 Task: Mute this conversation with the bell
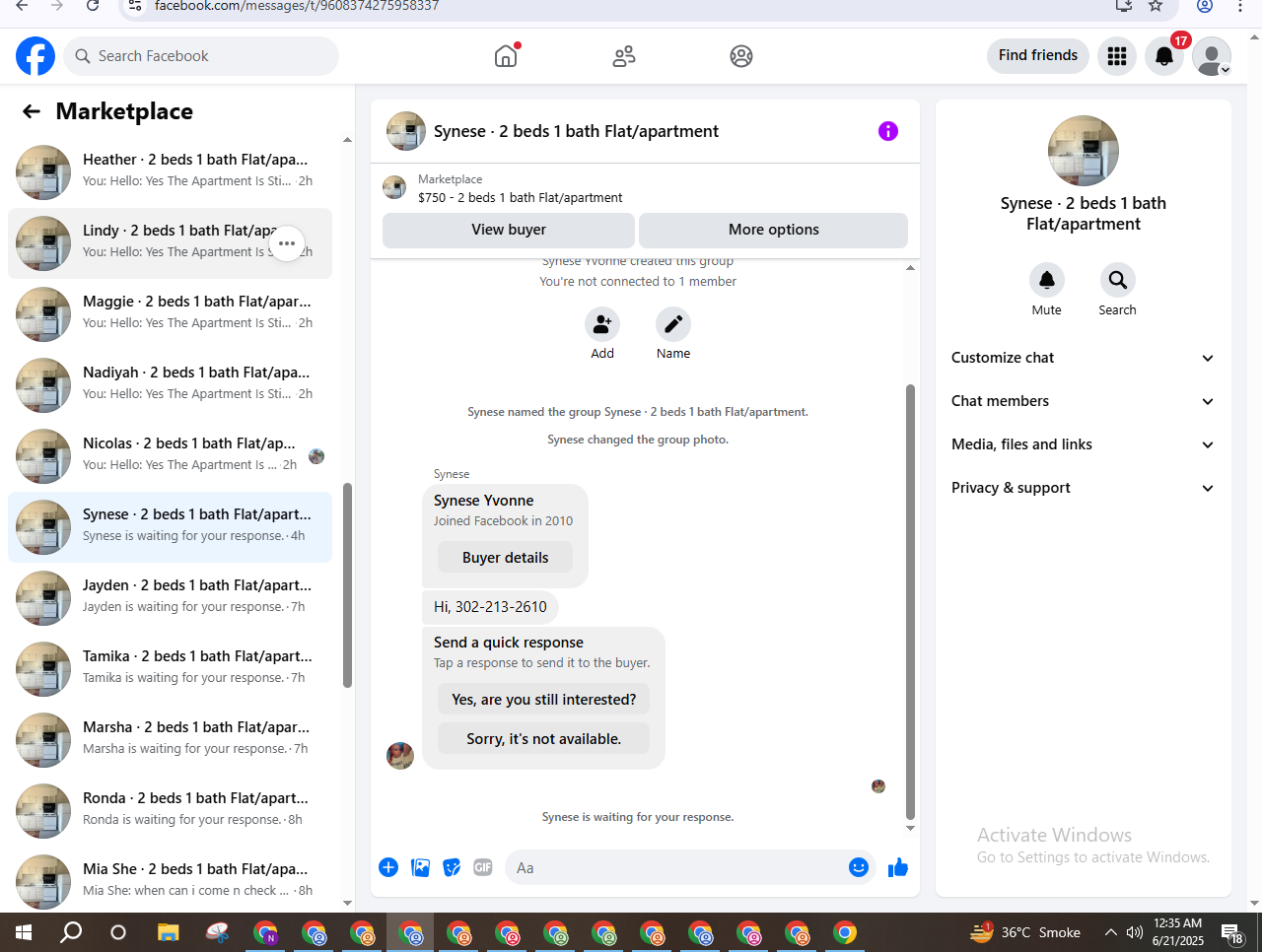click(1047, 280)
